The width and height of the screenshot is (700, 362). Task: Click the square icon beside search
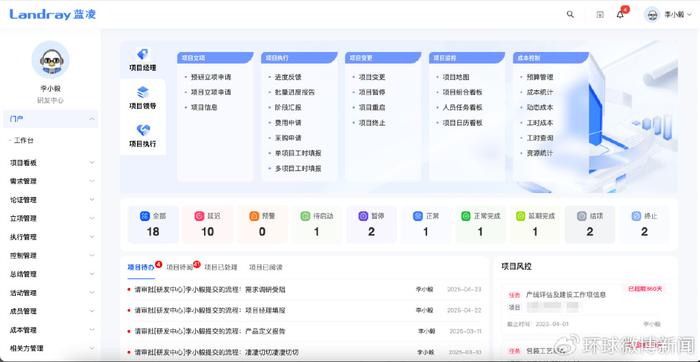pyautogui.click(x=600, y=14)
